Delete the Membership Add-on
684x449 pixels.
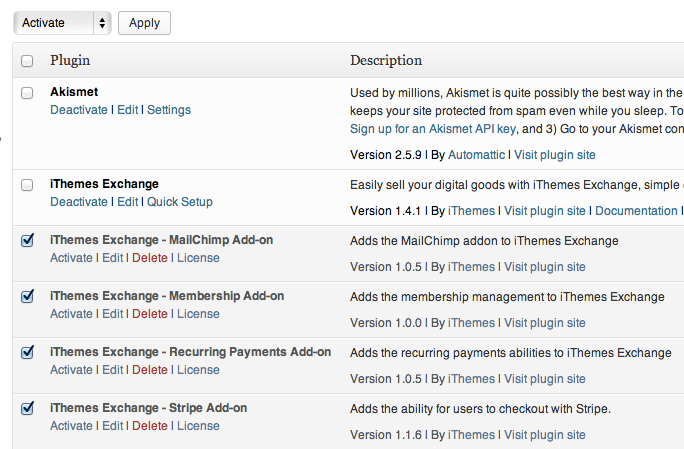(x=150, y=314)
